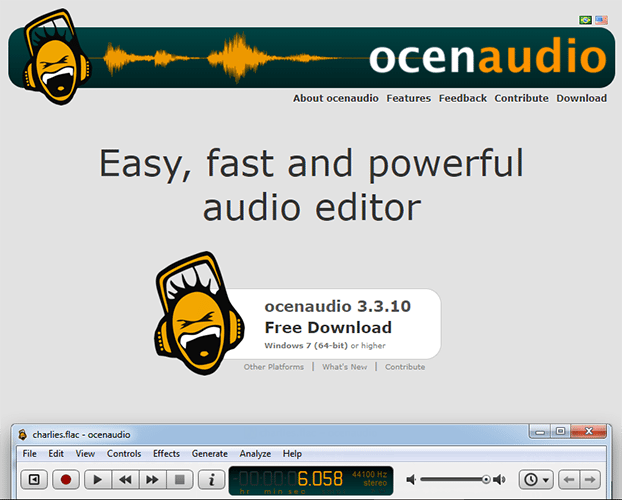Click the Fast Forward button
The height and width of the screenshot is (500, 622).
(152, 480)
